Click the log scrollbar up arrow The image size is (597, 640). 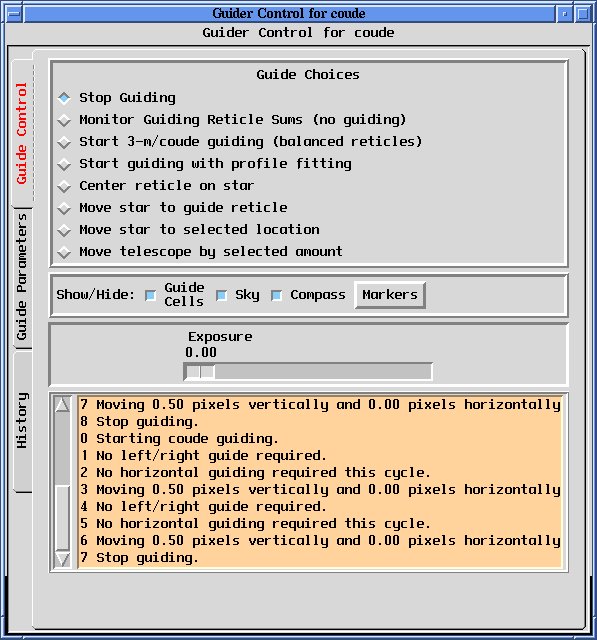[62, 405]
